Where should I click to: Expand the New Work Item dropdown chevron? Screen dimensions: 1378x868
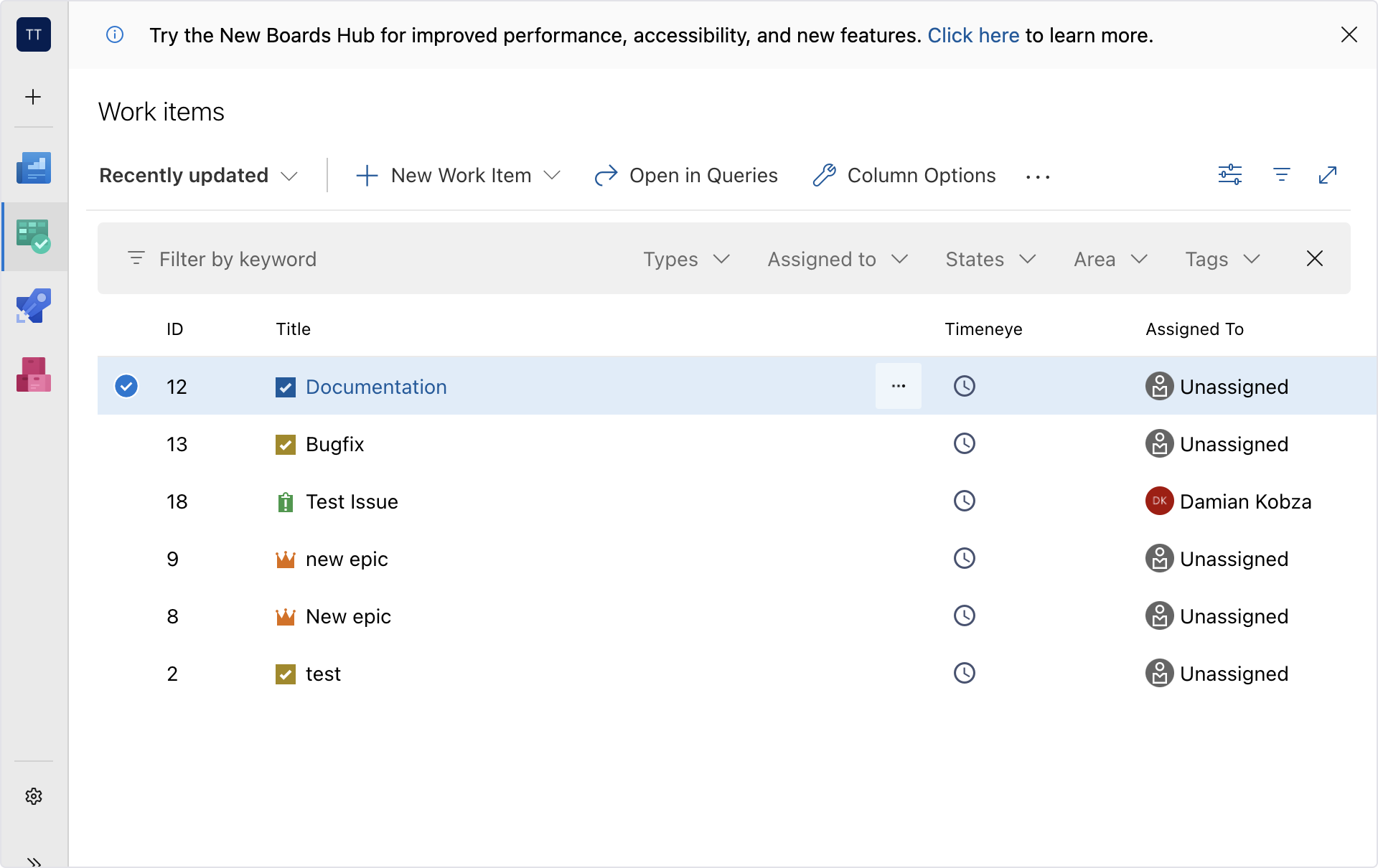pos(552,175)
